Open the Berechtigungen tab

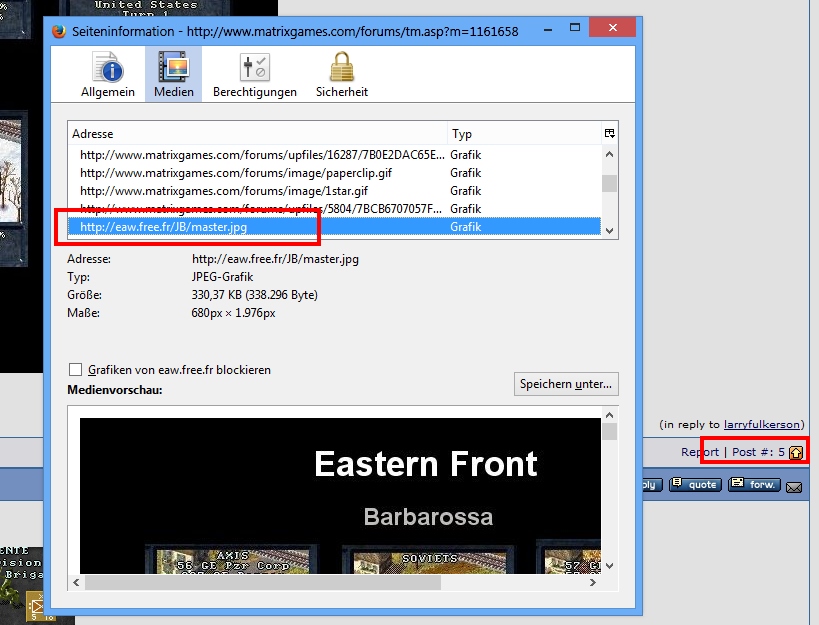point(254,74)
